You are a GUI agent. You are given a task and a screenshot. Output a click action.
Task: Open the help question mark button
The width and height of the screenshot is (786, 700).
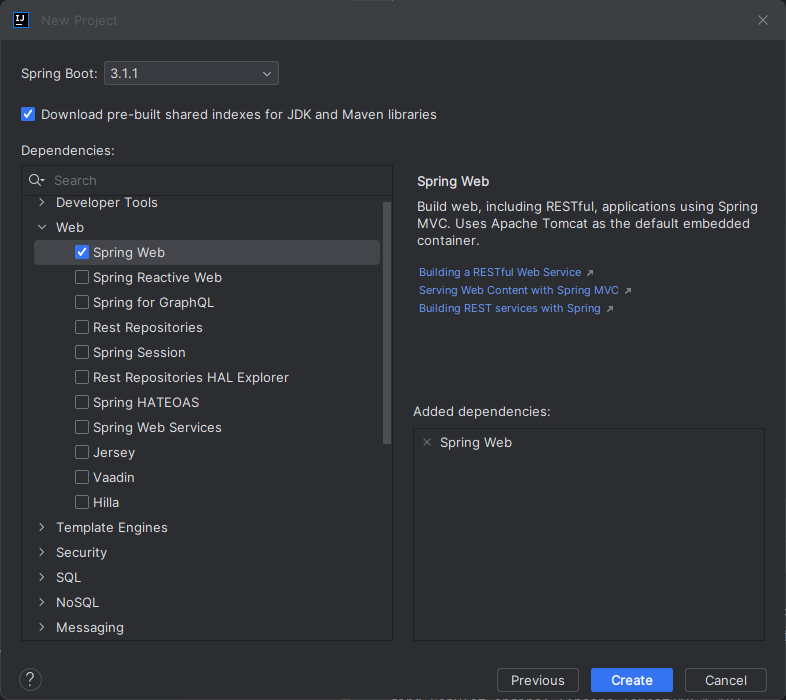click(x=30, y=679)
